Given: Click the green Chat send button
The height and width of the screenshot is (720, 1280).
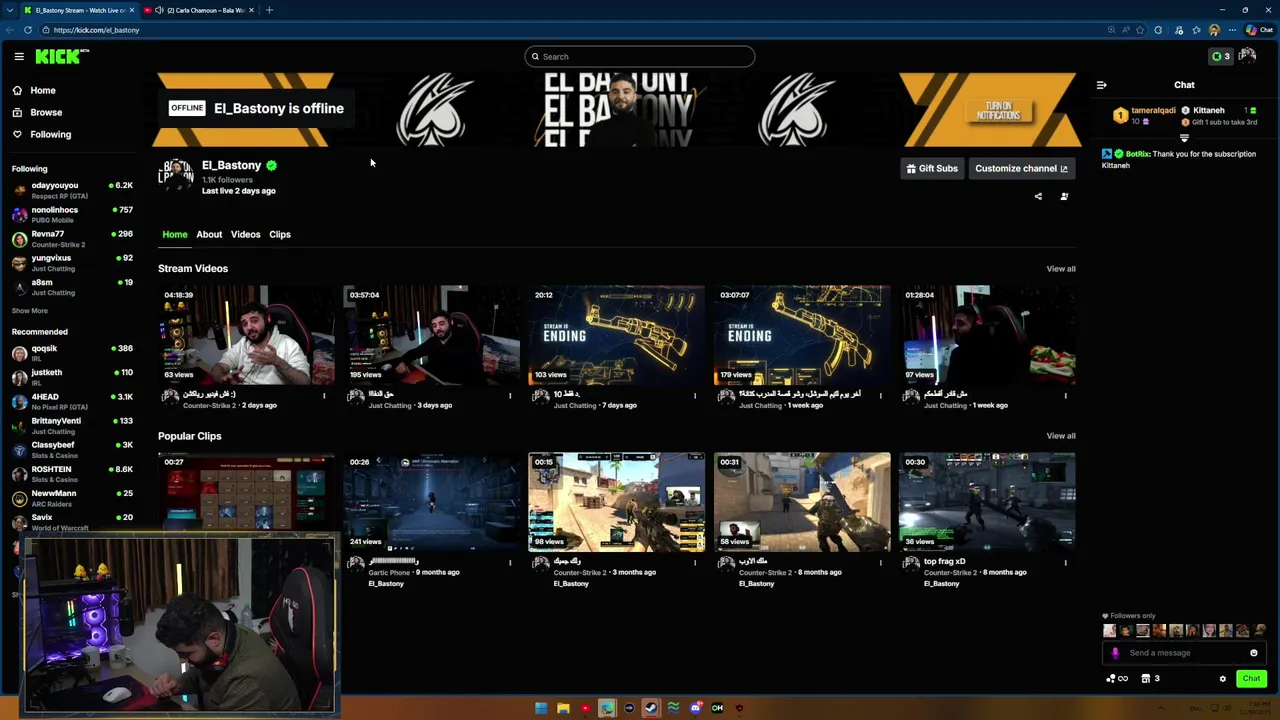Looking at the screenshot, I should [x=1251, y=679].
